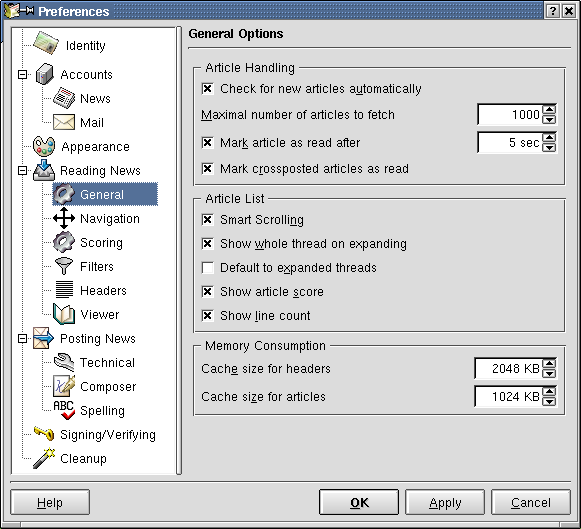Click the Viewer open book icon
Screen dimensions: 581x529
(x=64, y=314)
